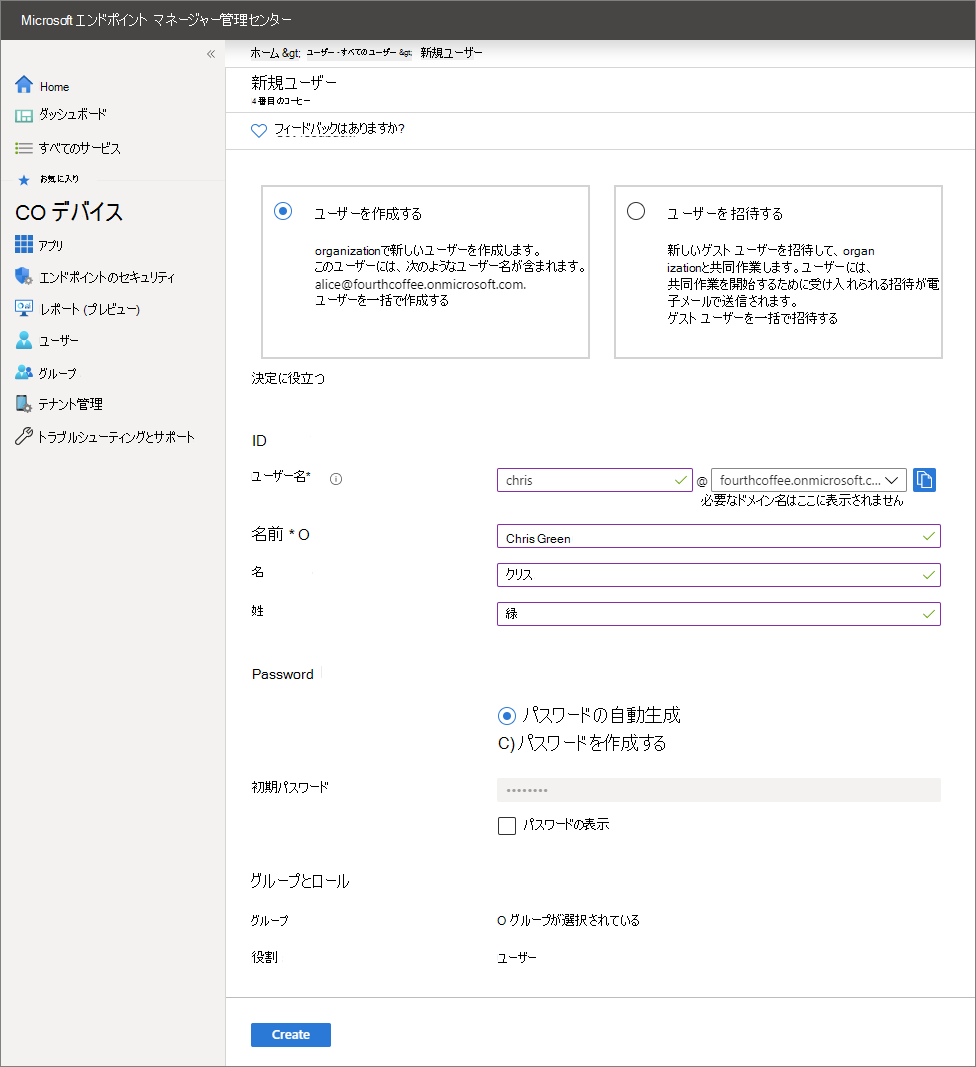Screen dimensions: 976x1067
Task: Click the ユーザー - すべてのユーザー breadcrumb link
Action: click(351, 52)
